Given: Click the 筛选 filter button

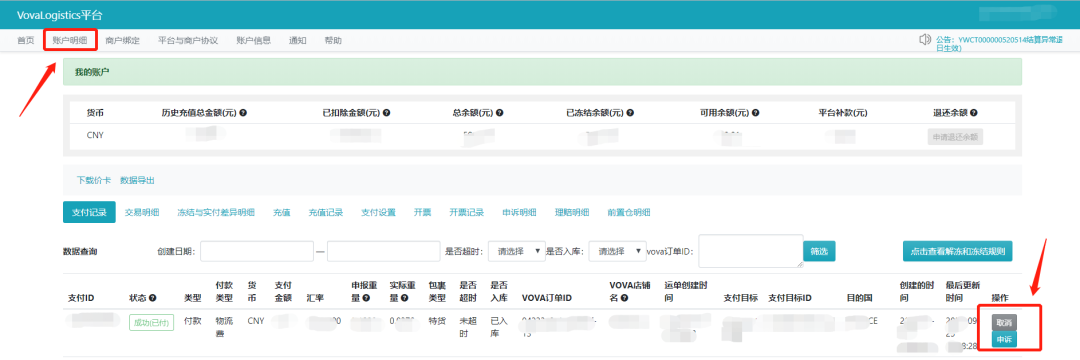Looking at the screenshot, I should (819, 252).
